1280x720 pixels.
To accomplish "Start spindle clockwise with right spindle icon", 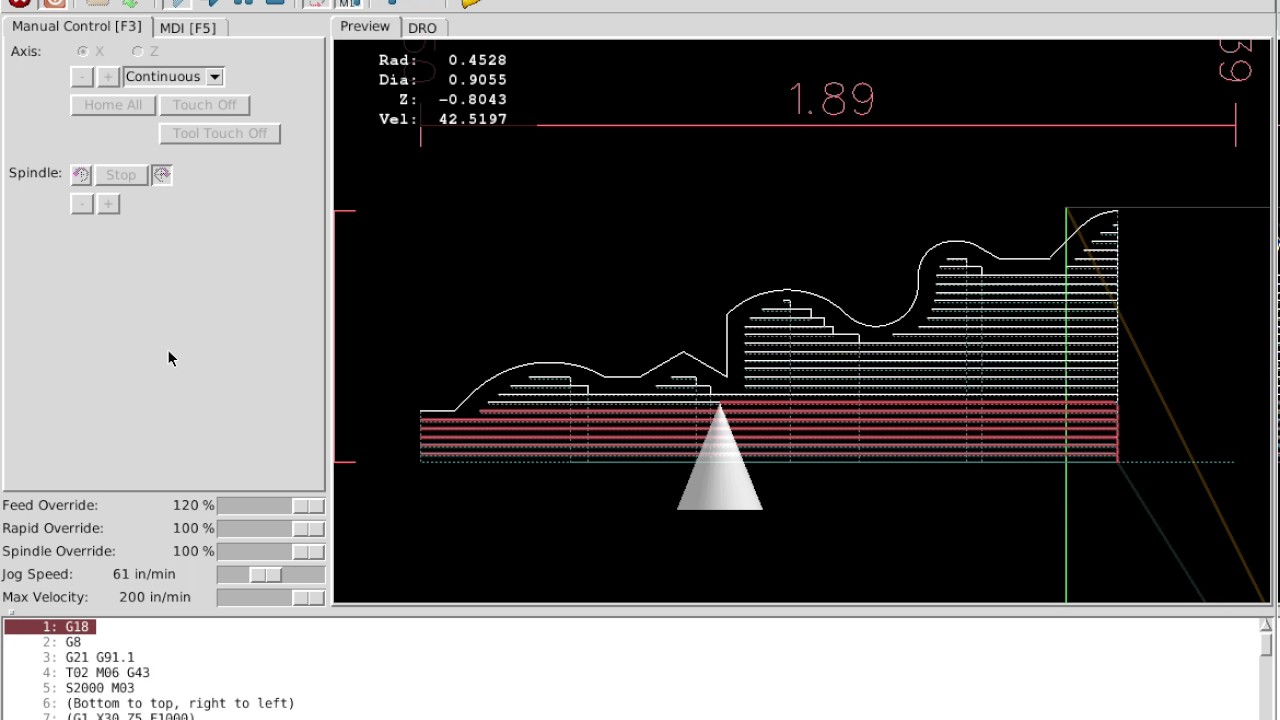I will pyautogui.click(x=162, y=175).
